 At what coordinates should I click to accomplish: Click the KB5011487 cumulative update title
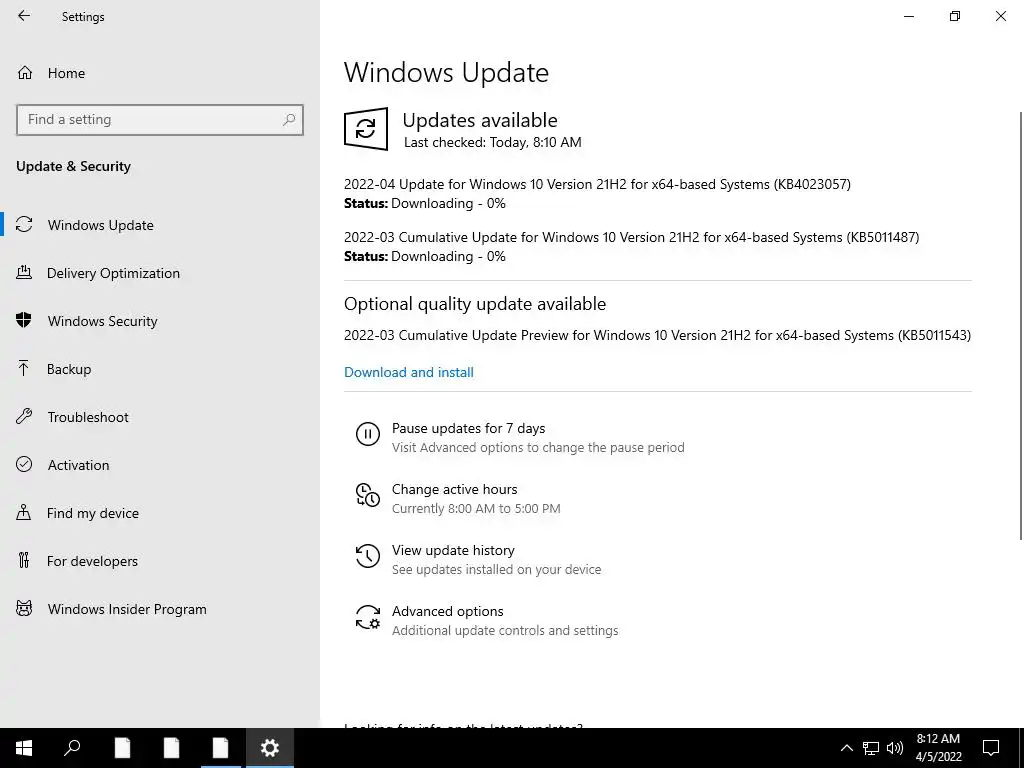(x=632, y=237)
